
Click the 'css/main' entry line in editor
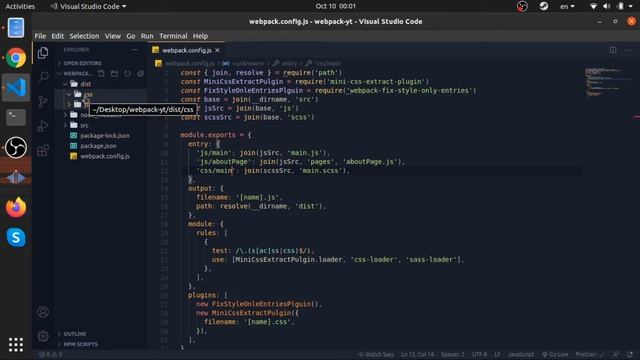273,171
